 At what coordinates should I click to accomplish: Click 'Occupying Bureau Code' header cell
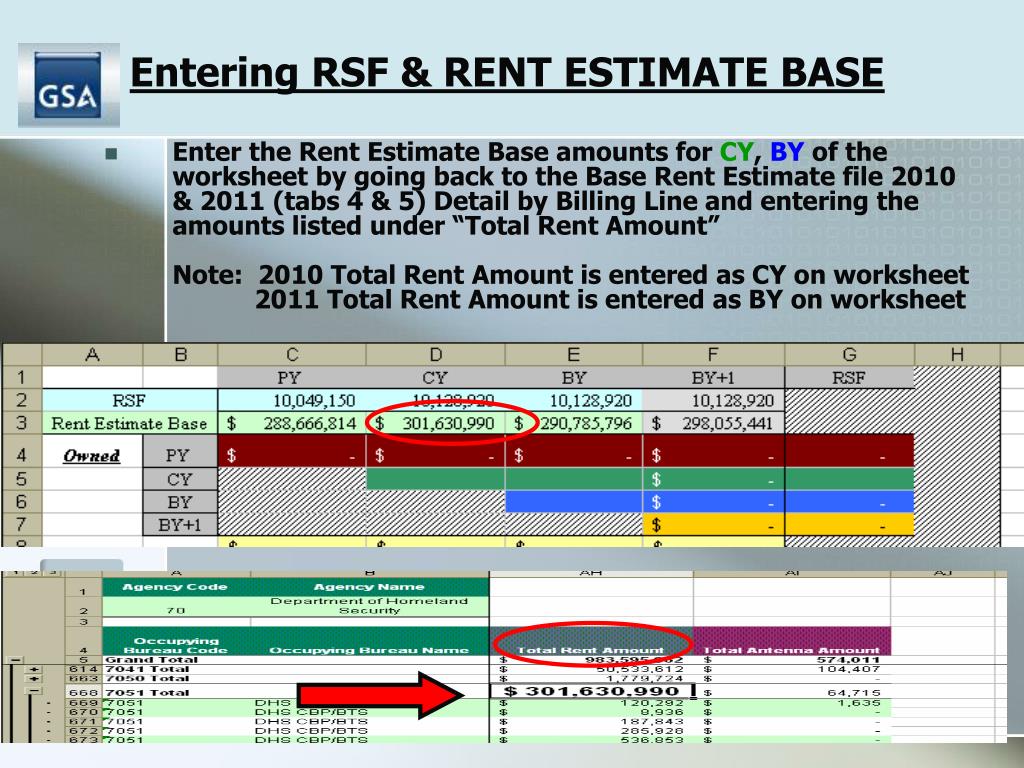click(176, 641)
